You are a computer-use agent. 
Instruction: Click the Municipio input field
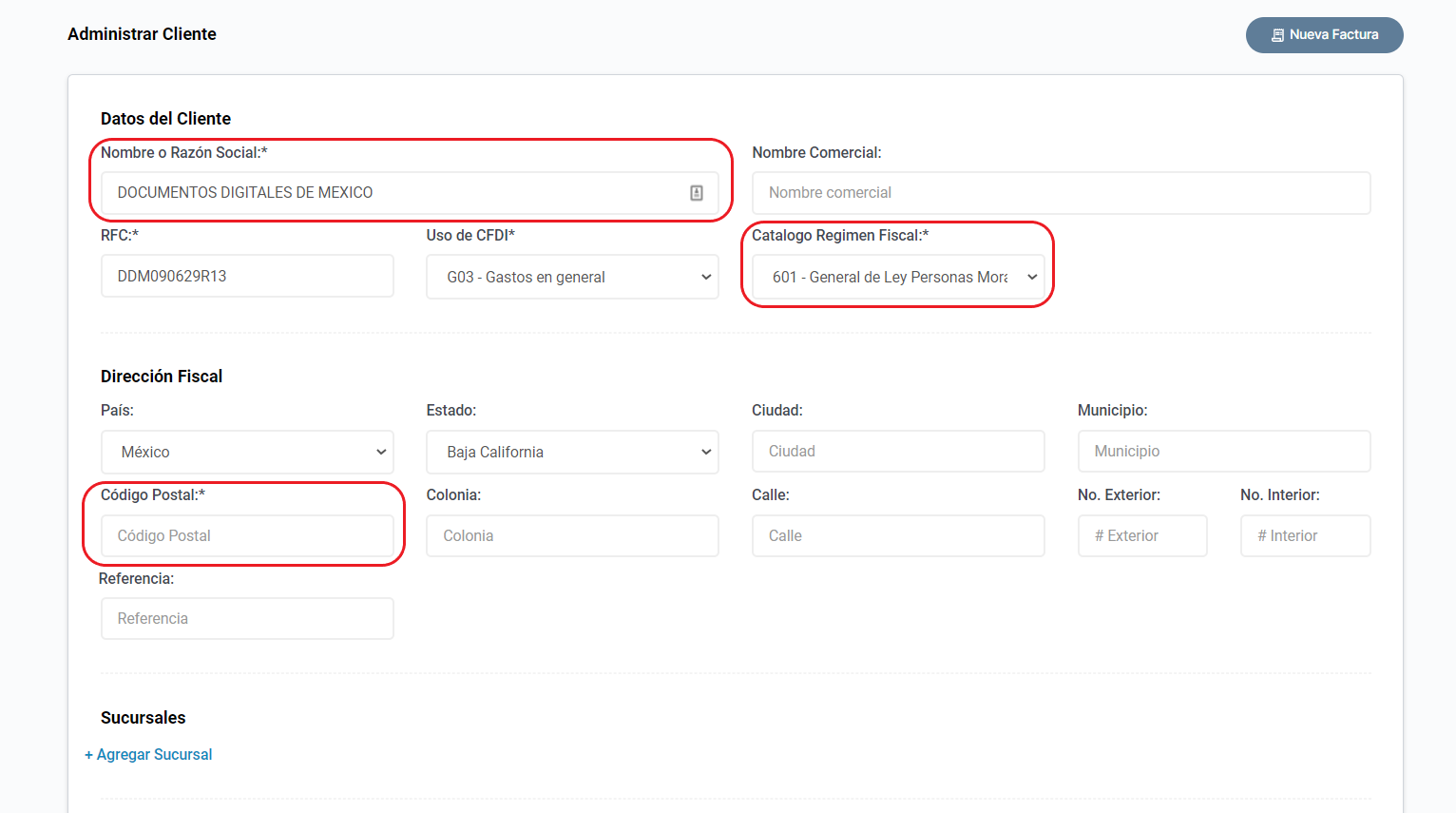click(1224, 451)
